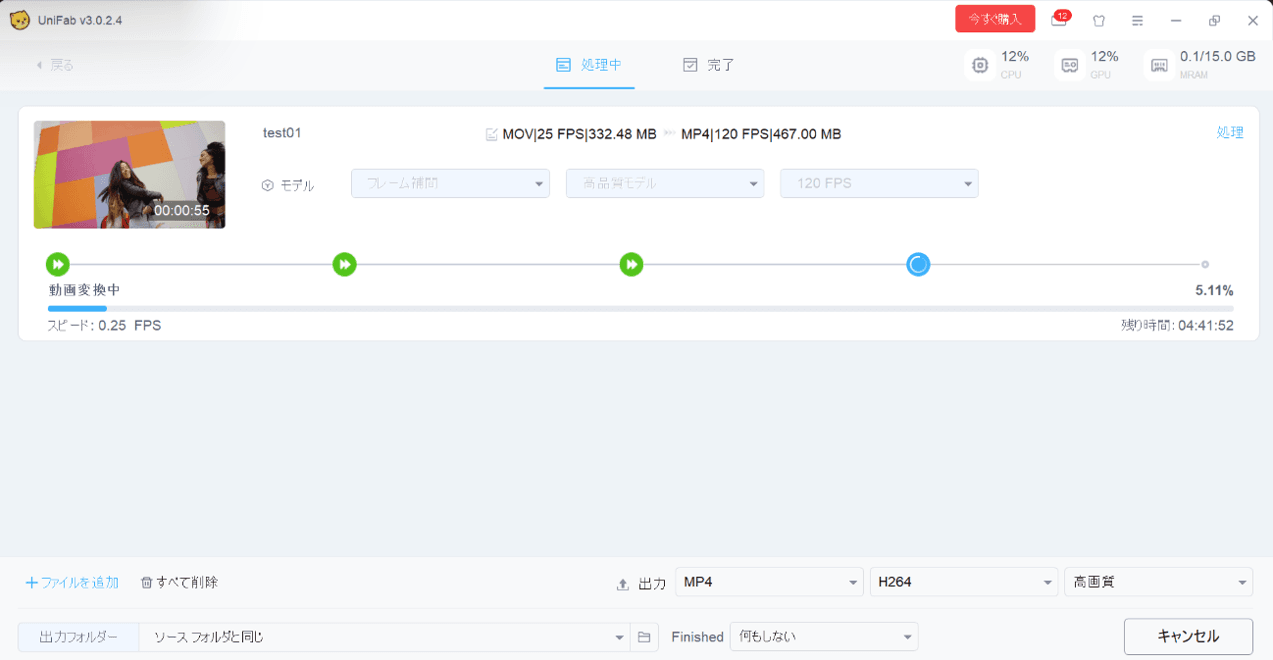
Task: Click the MOV|25 FPS|332.48 MB source info
Action: [x=579, y=134]
